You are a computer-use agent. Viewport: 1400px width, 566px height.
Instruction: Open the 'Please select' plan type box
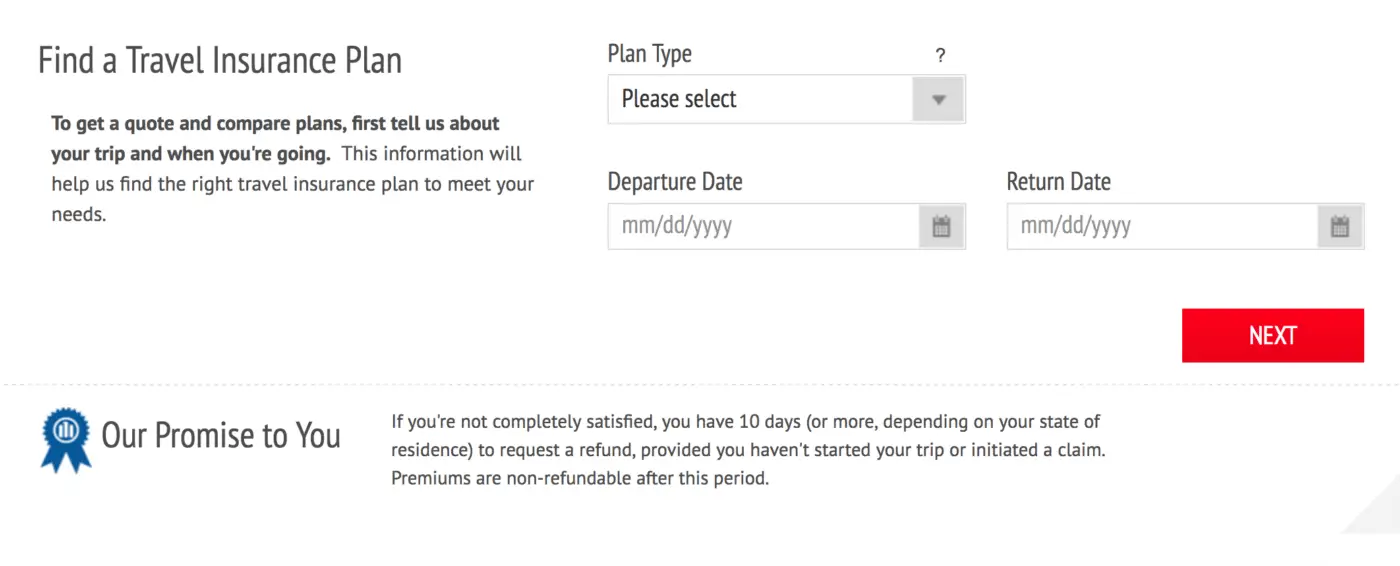(x=786, y=99)
